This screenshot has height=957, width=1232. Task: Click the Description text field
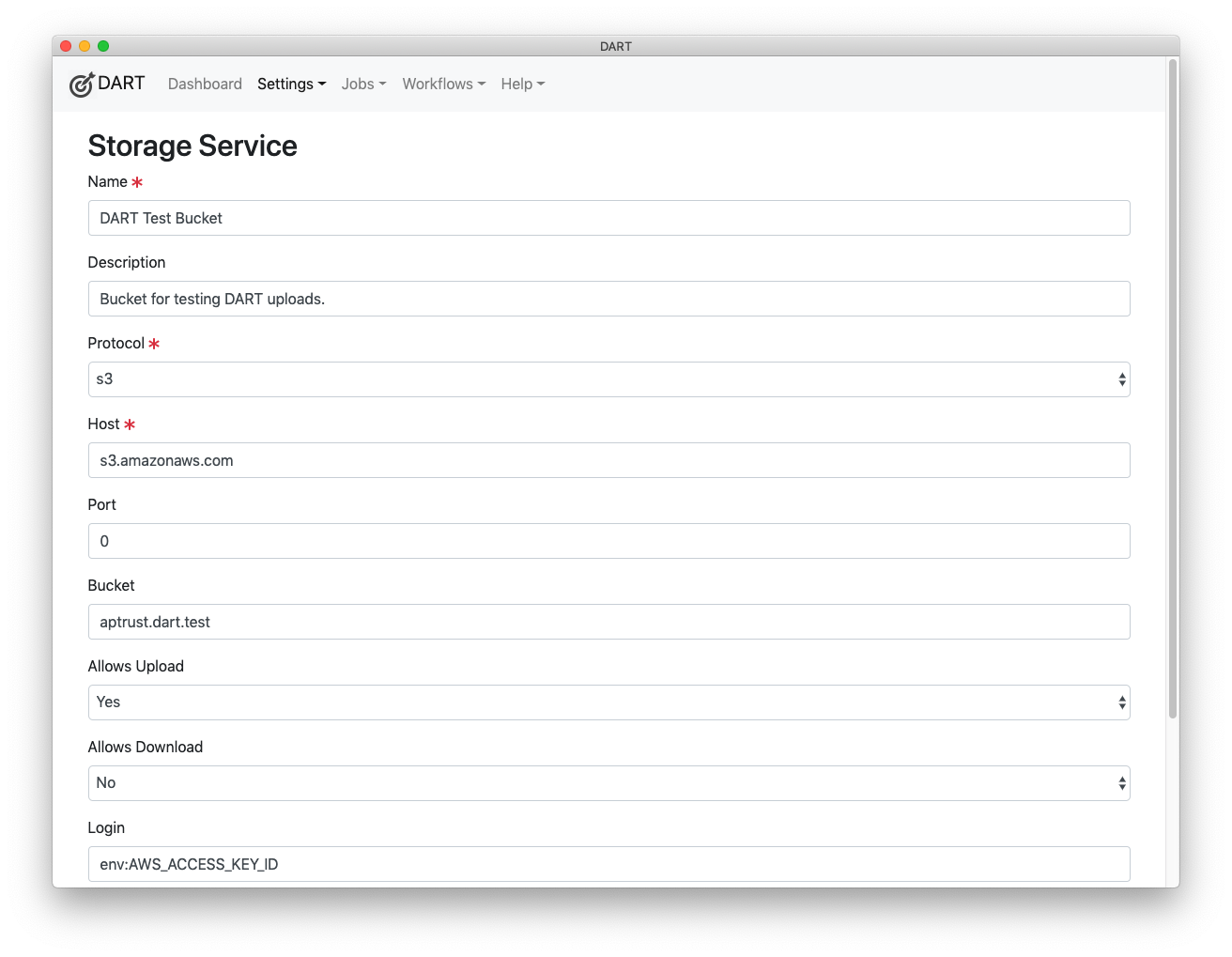608,299
